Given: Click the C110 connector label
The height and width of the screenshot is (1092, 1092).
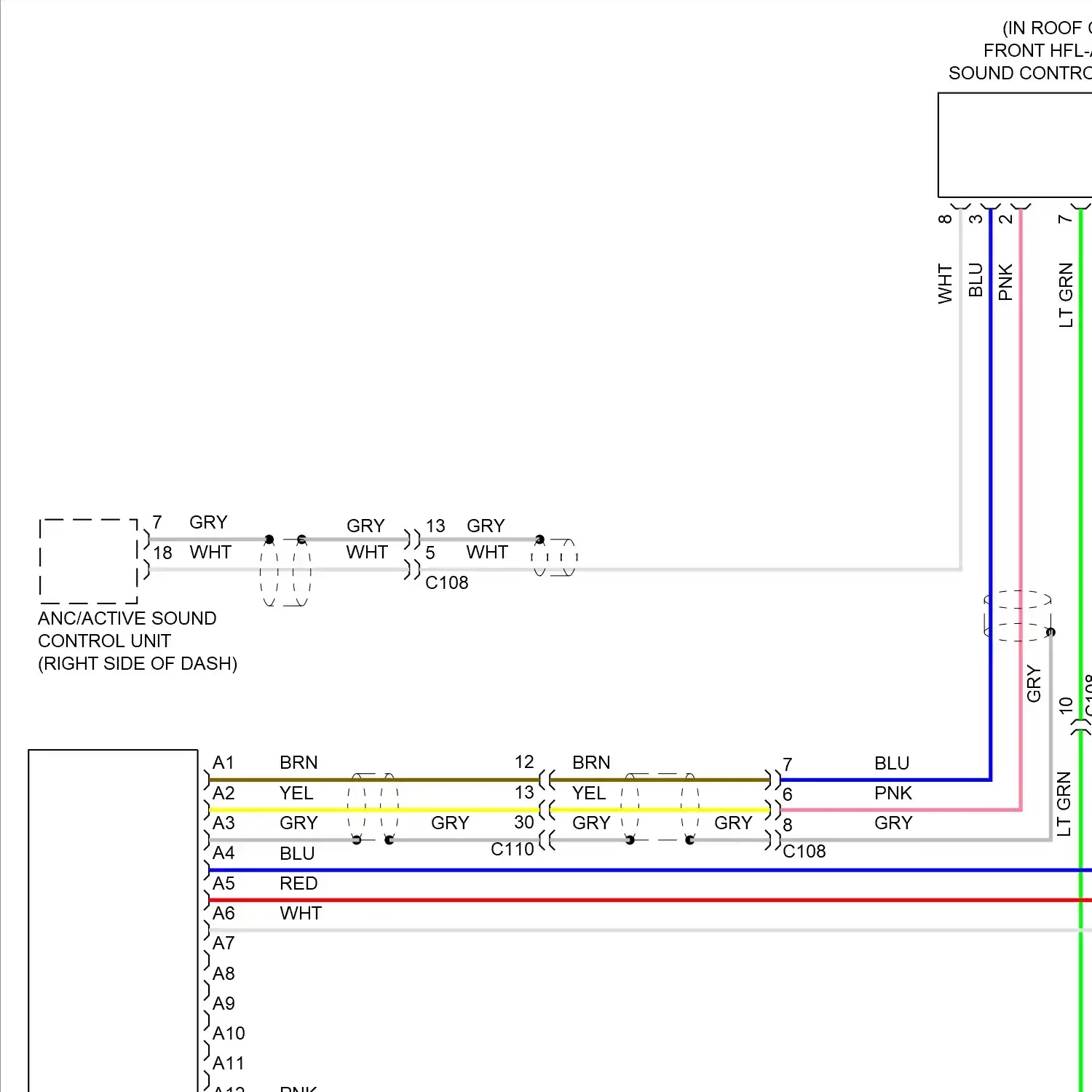Looking at the screenshot, I should (513, 850).
